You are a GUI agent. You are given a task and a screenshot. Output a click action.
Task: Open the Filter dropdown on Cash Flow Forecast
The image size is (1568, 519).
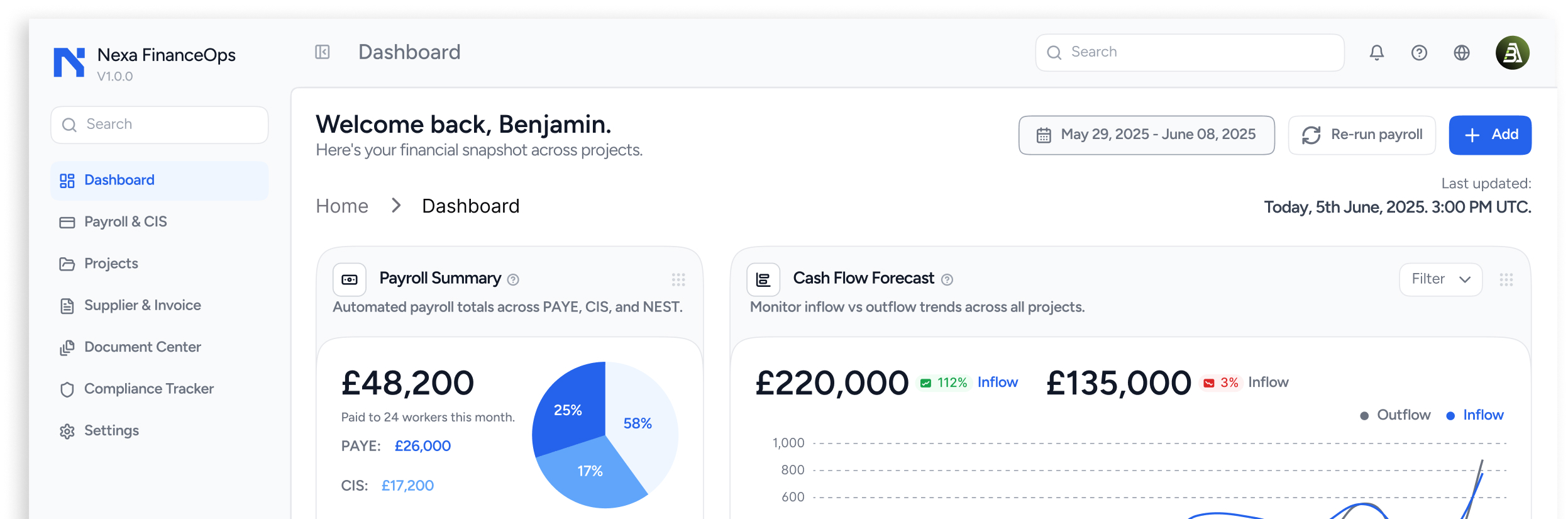click(x=1440, y=279)
